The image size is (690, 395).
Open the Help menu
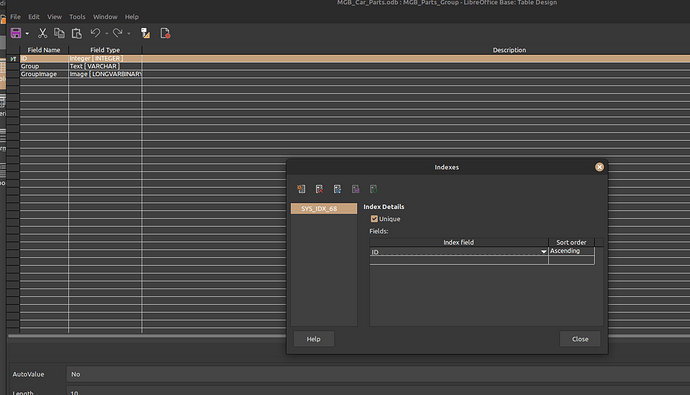click(132, 17)
